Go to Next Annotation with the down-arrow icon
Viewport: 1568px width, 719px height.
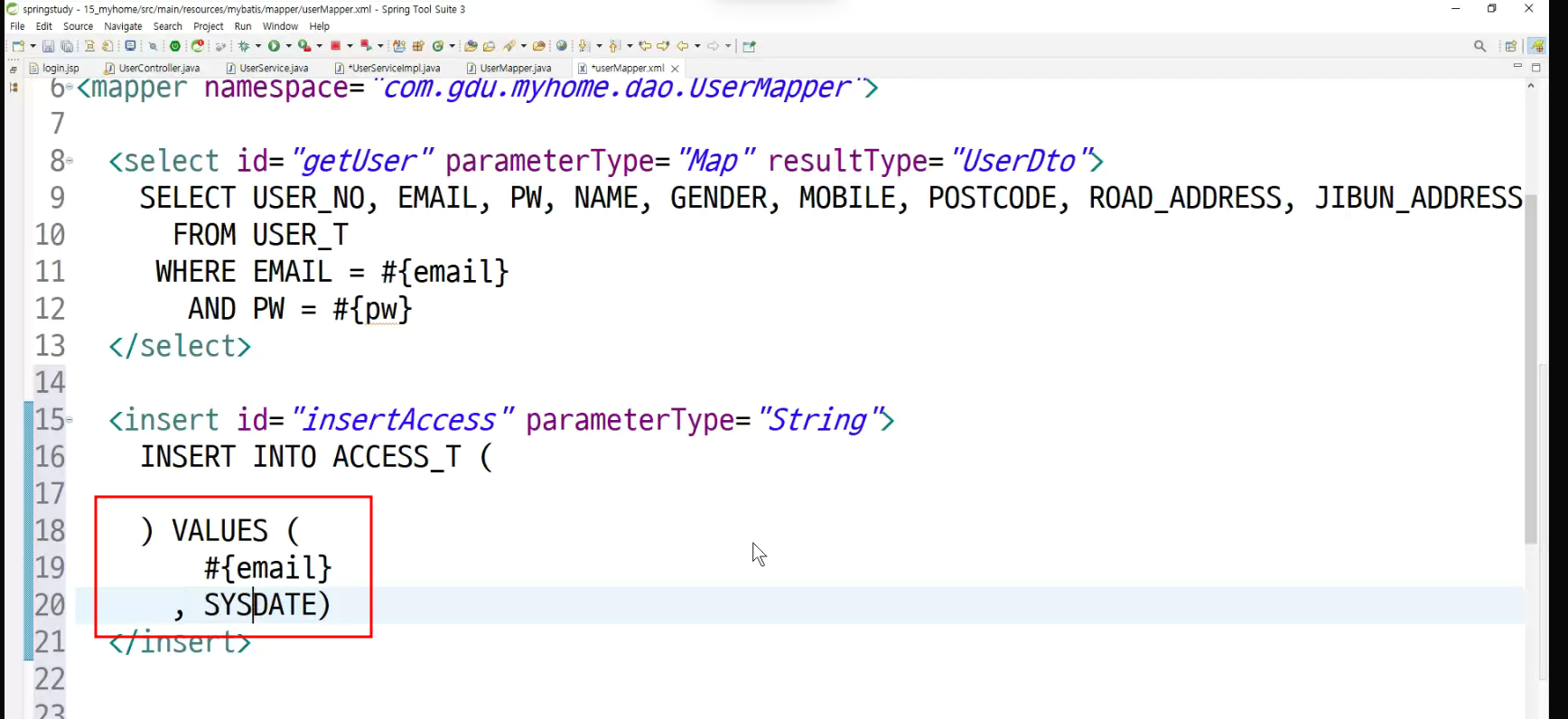point(583,46)
